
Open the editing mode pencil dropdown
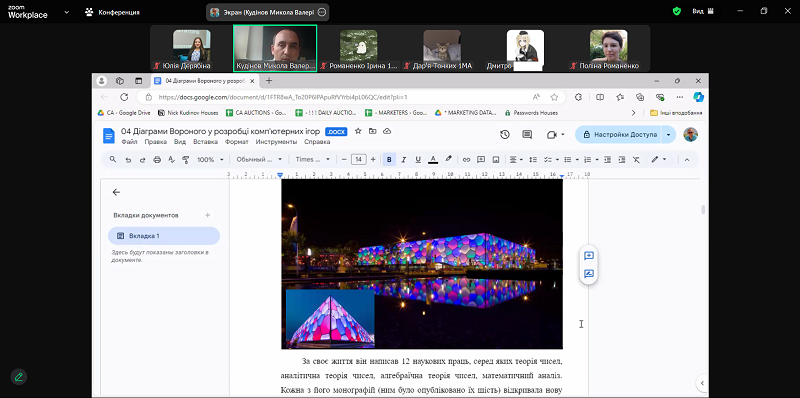[659, 160]
